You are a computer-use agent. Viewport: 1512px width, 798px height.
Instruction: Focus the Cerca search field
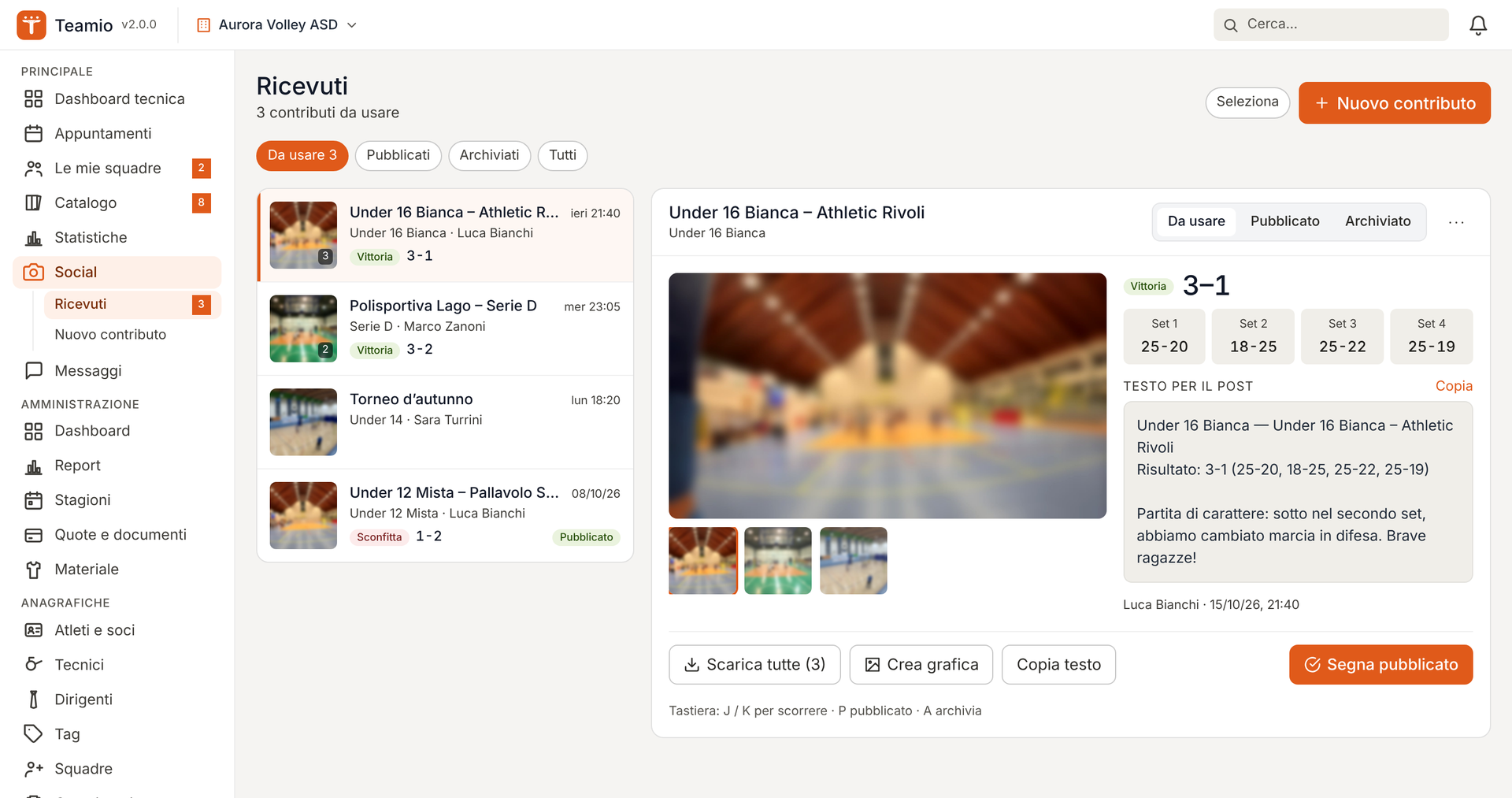1331,24
